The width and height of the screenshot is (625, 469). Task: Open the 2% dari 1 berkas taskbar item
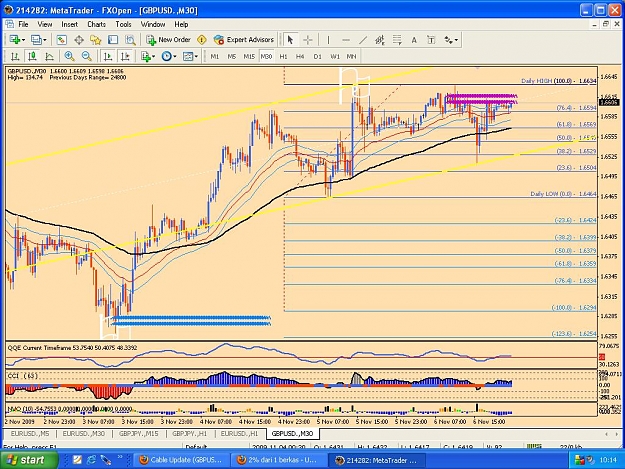point(278,460)
